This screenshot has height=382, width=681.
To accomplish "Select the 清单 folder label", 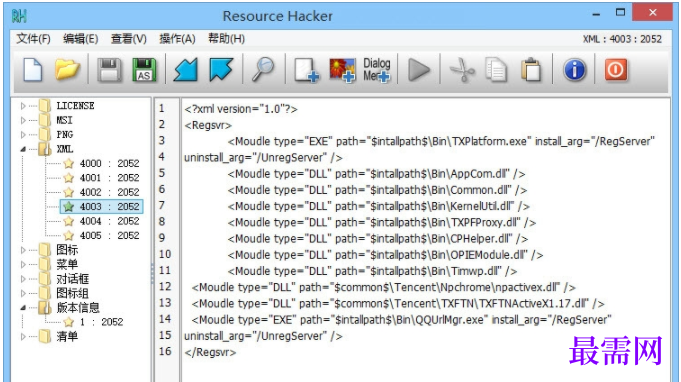I will coord(67,336).
